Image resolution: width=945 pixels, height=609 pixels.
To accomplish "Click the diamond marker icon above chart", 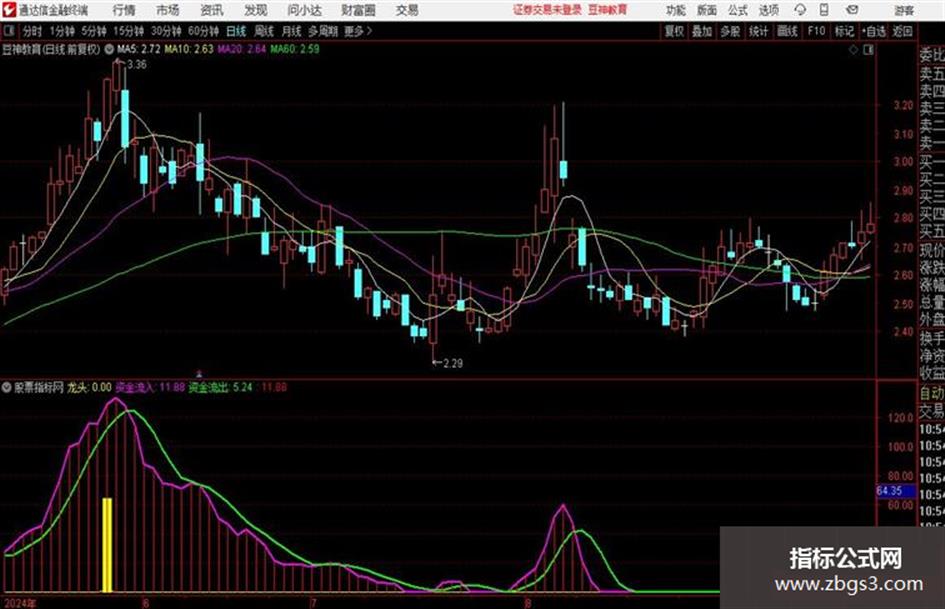I will coord(853,50).
